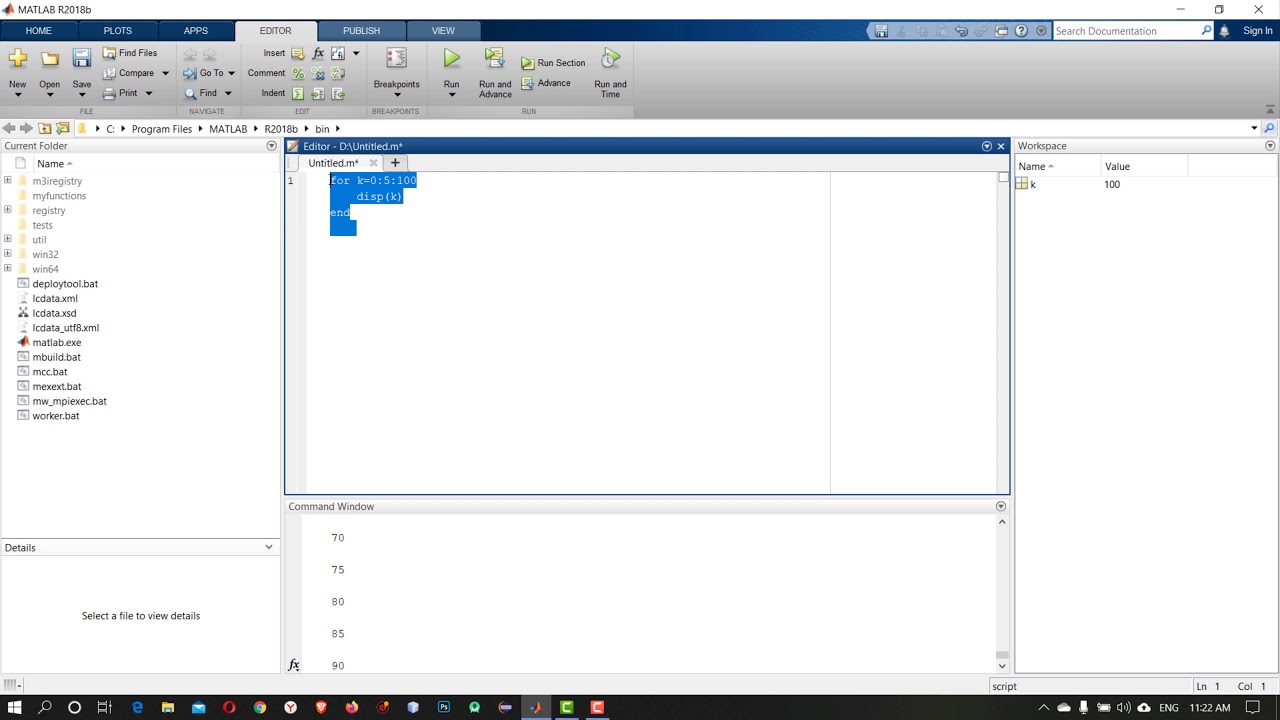1280x720 pixels.
Task: Add a new editor tab with plus
Action: 395,163
